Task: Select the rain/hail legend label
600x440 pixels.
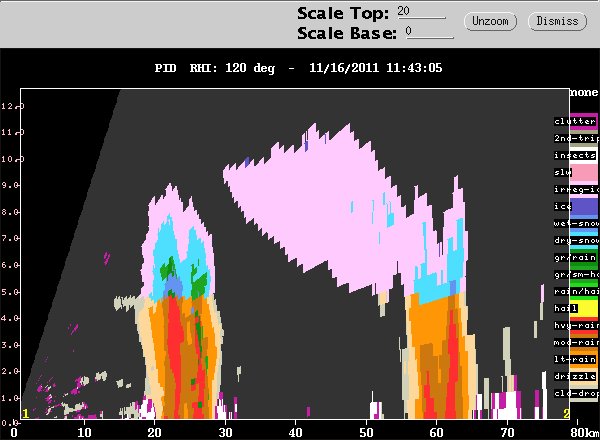Action: click(576, 292)
